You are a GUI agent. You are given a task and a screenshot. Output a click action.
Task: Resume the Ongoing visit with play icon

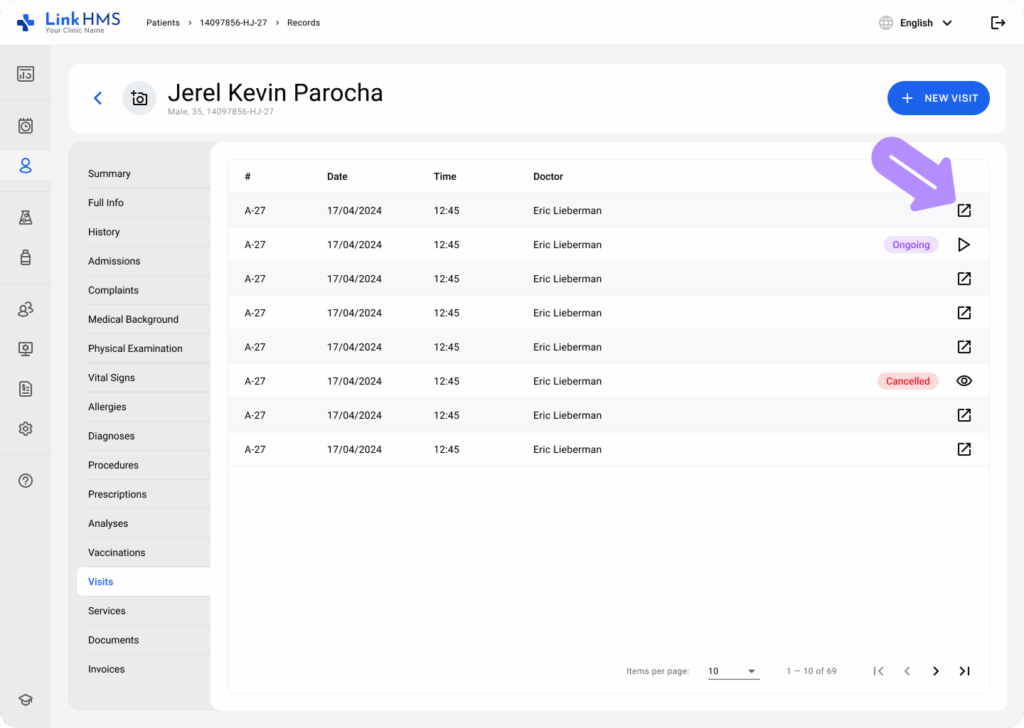point(964,245)
